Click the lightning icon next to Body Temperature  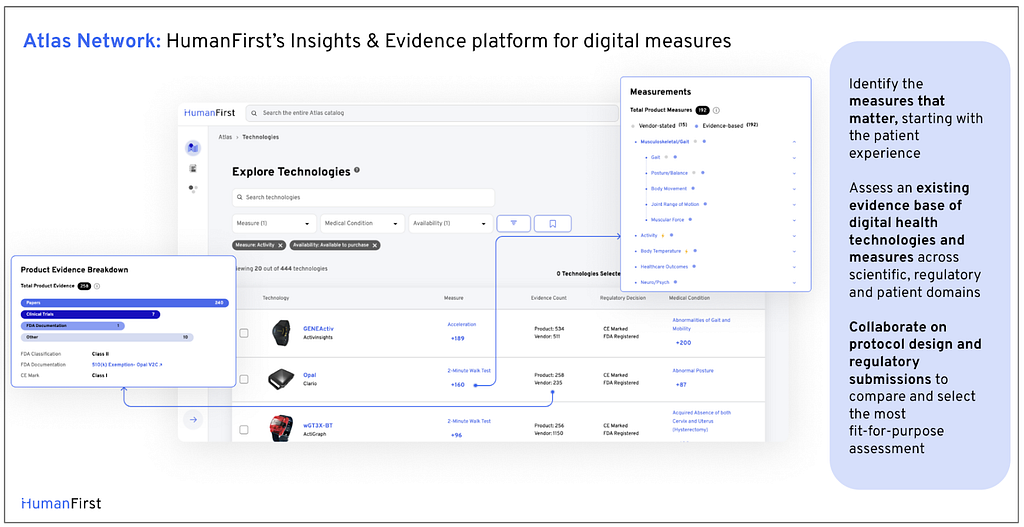click(686, 251)
